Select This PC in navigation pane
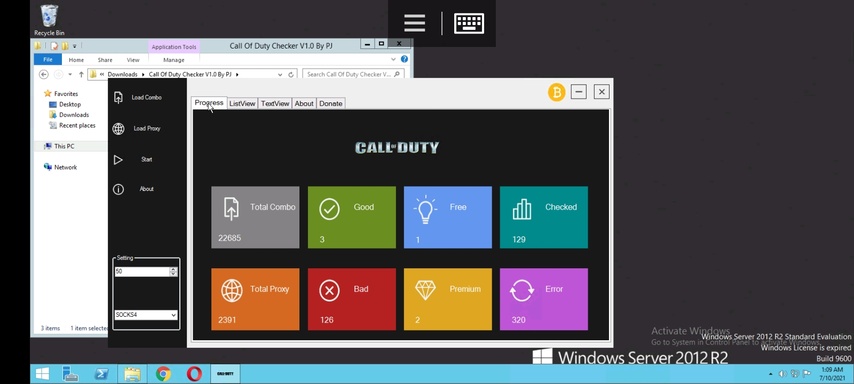This screenshot has height=384, width=854. coord(64,147)
